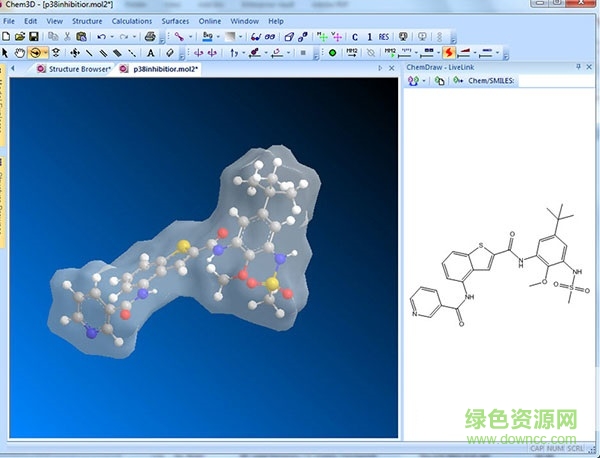Close the ChemDraw LiveLink panel
This screenshot has width=600, height=458.
pyautogui.click(x=593, y=67)
